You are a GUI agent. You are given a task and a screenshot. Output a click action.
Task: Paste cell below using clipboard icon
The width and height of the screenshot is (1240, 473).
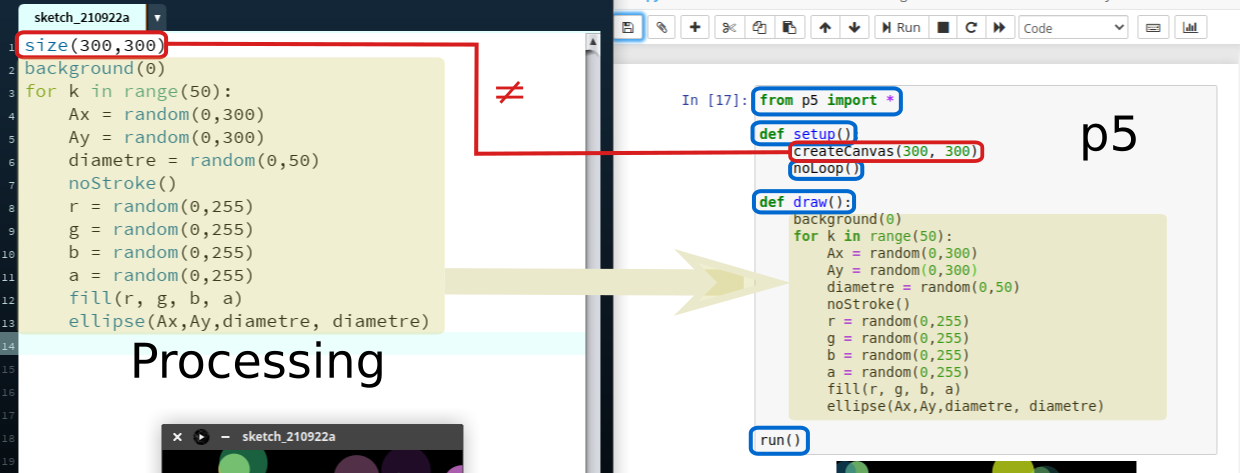click(789, 28)
